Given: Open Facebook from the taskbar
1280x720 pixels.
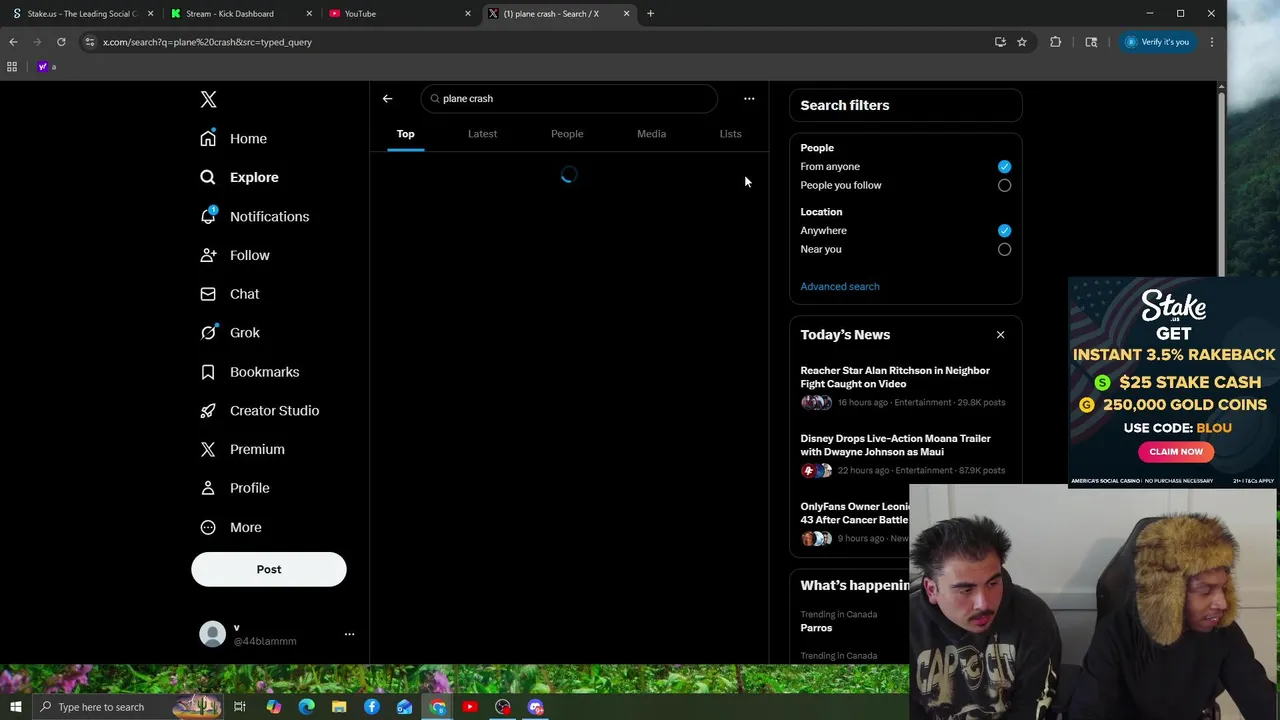Looking at the screenshot, I should click(372, 707).
